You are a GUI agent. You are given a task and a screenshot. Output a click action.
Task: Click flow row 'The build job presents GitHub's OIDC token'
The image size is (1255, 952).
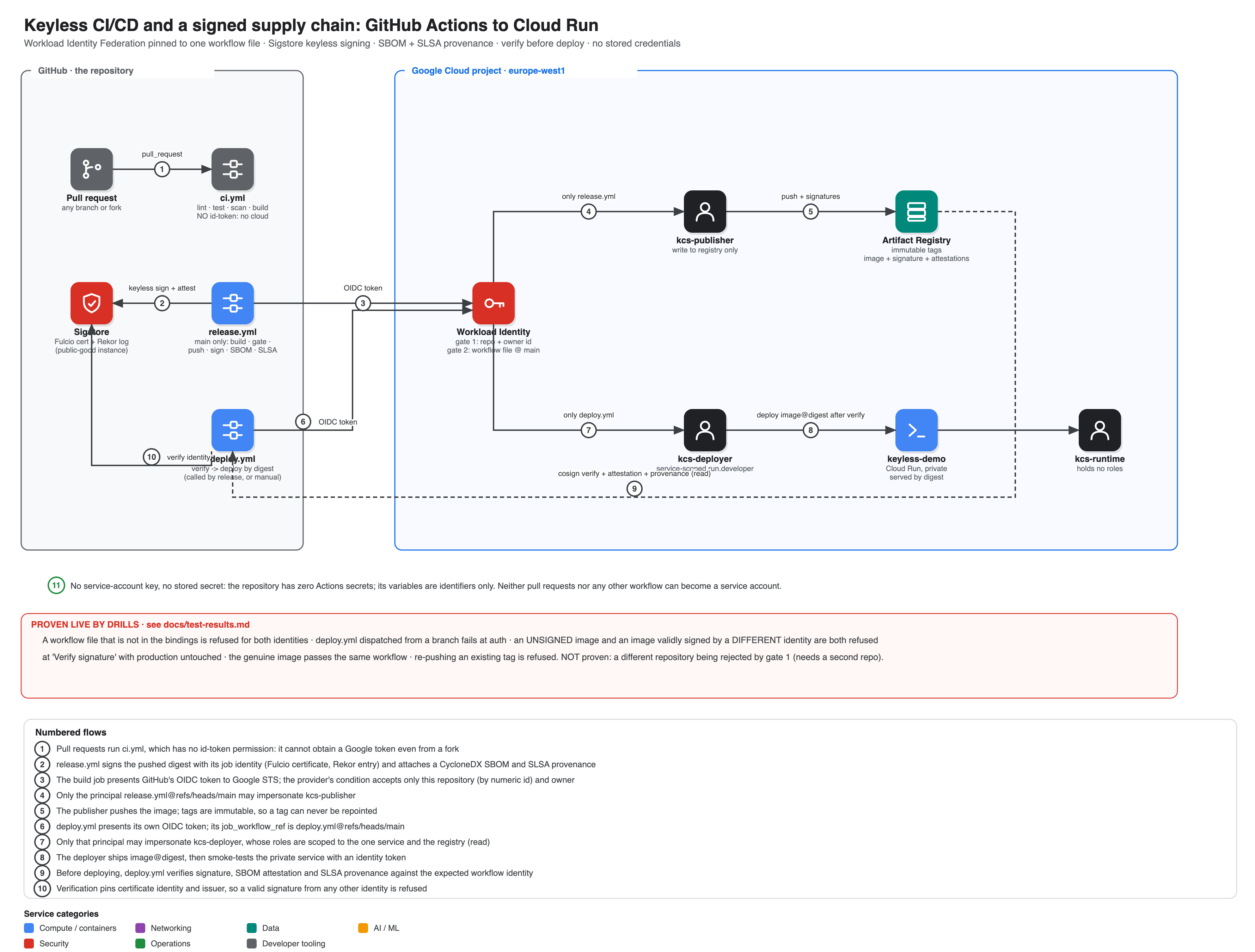(x=315, y=780)
